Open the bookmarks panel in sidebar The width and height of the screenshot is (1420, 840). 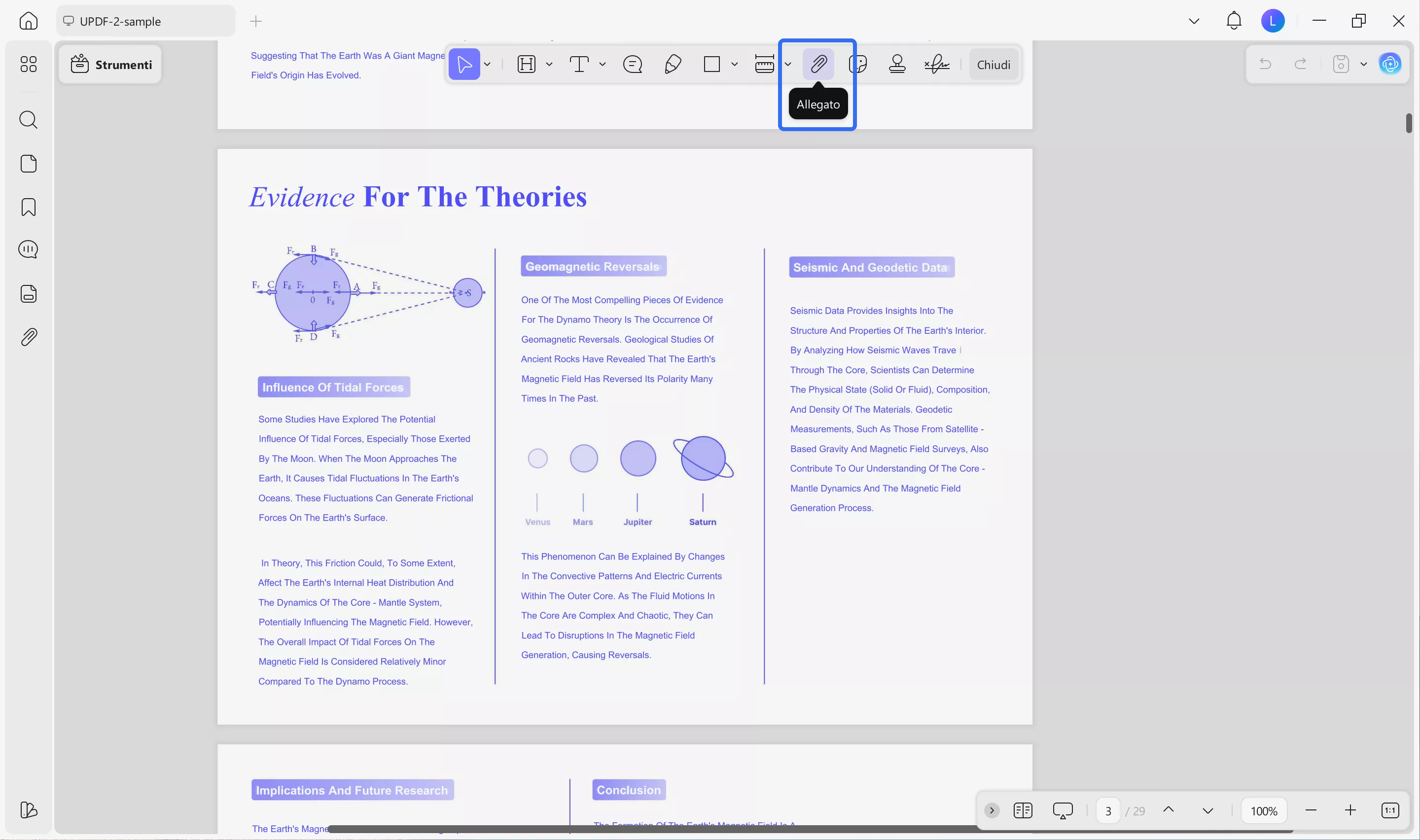pos(28,207)
